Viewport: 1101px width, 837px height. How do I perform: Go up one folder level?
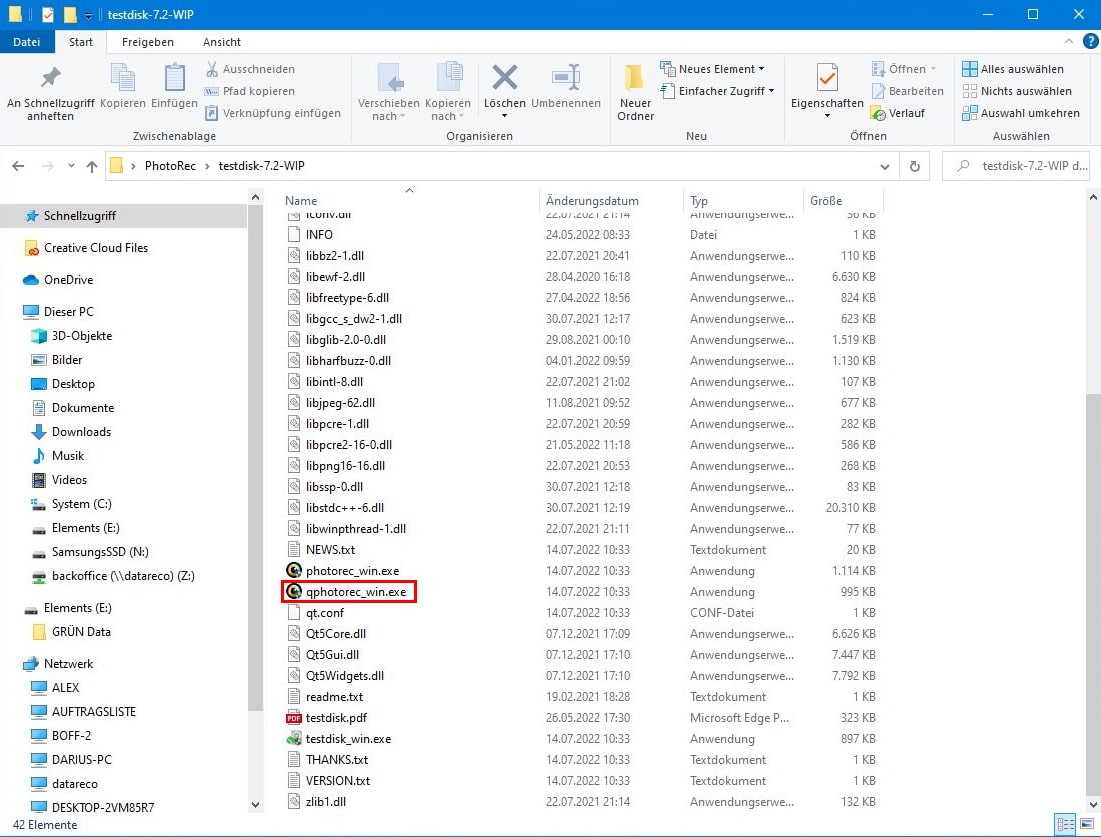92,166
